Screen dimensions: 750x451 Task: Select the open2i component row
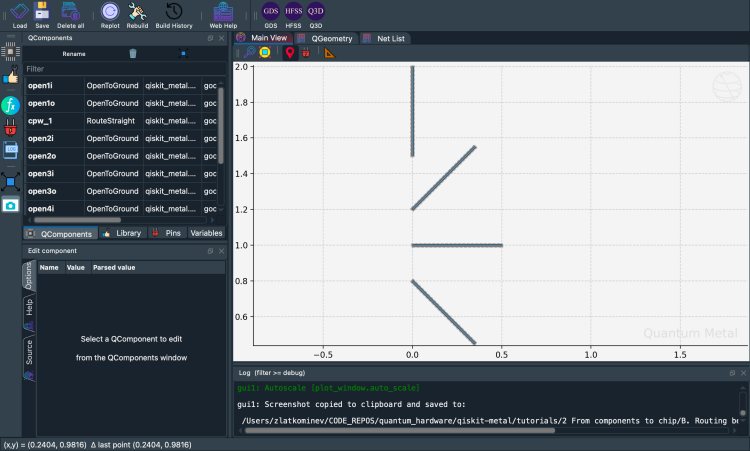tap(121, 138)
